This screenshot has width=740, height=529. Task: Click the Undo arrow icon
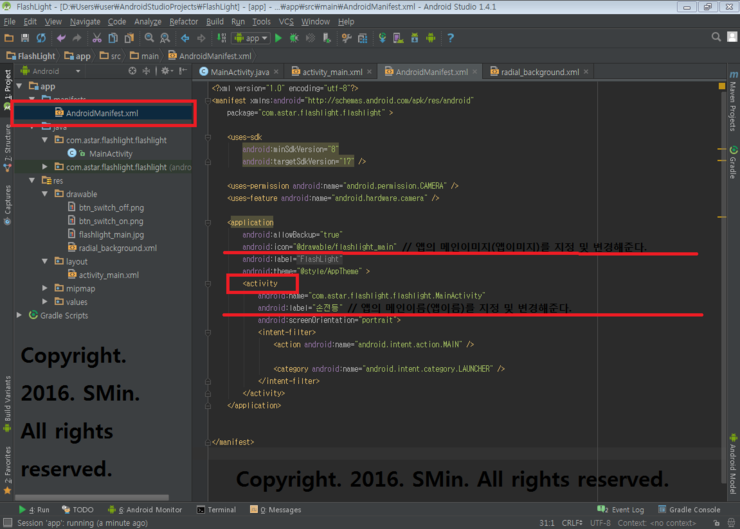61,38
